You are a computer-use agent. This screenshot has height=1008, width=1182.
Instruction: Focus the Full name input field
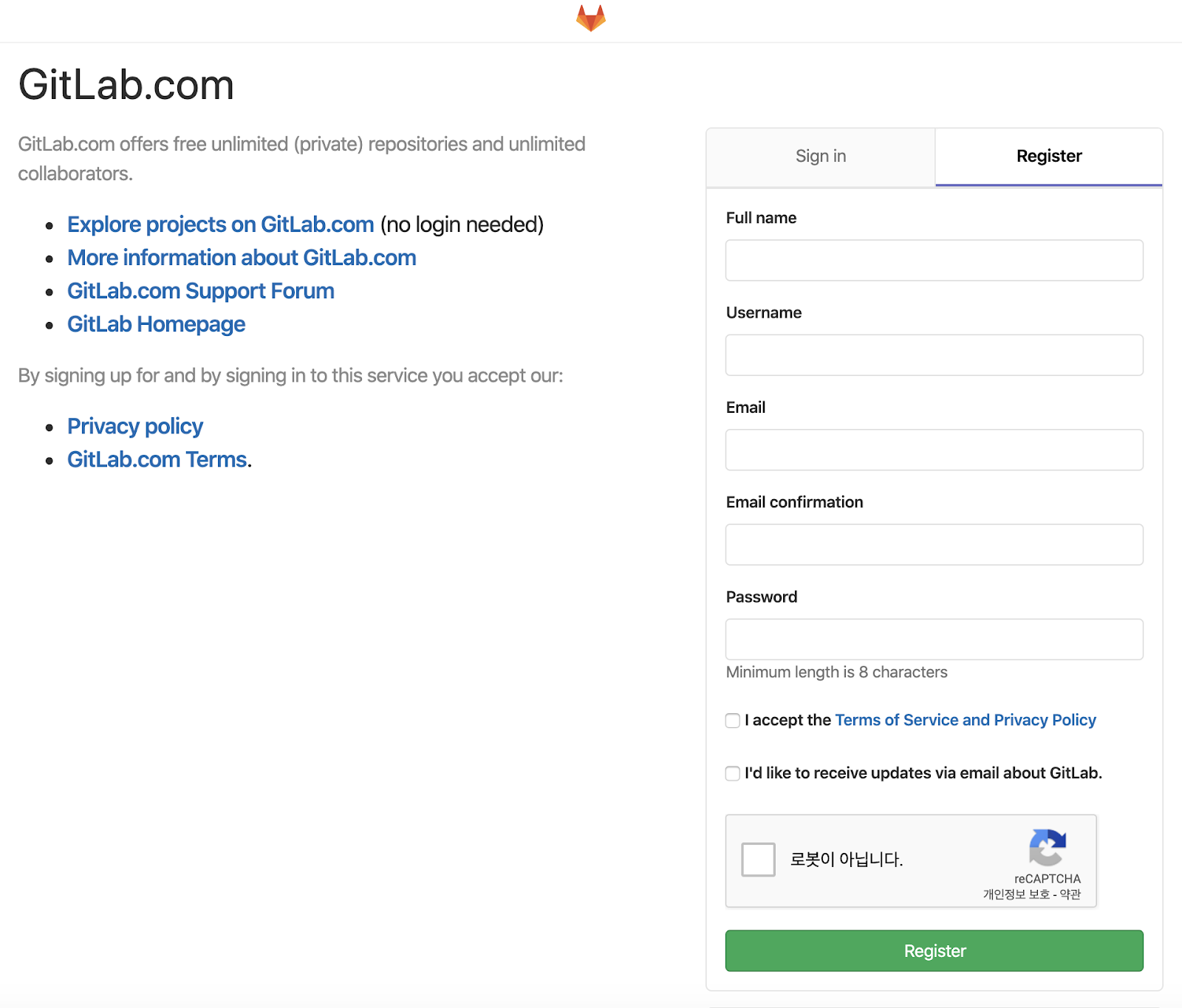[x=934, y=261]
